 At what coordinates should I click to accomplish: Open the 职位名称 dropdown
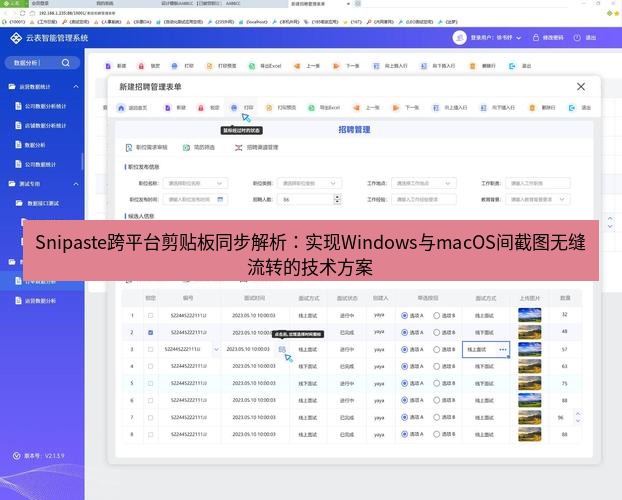pos(195,183)
